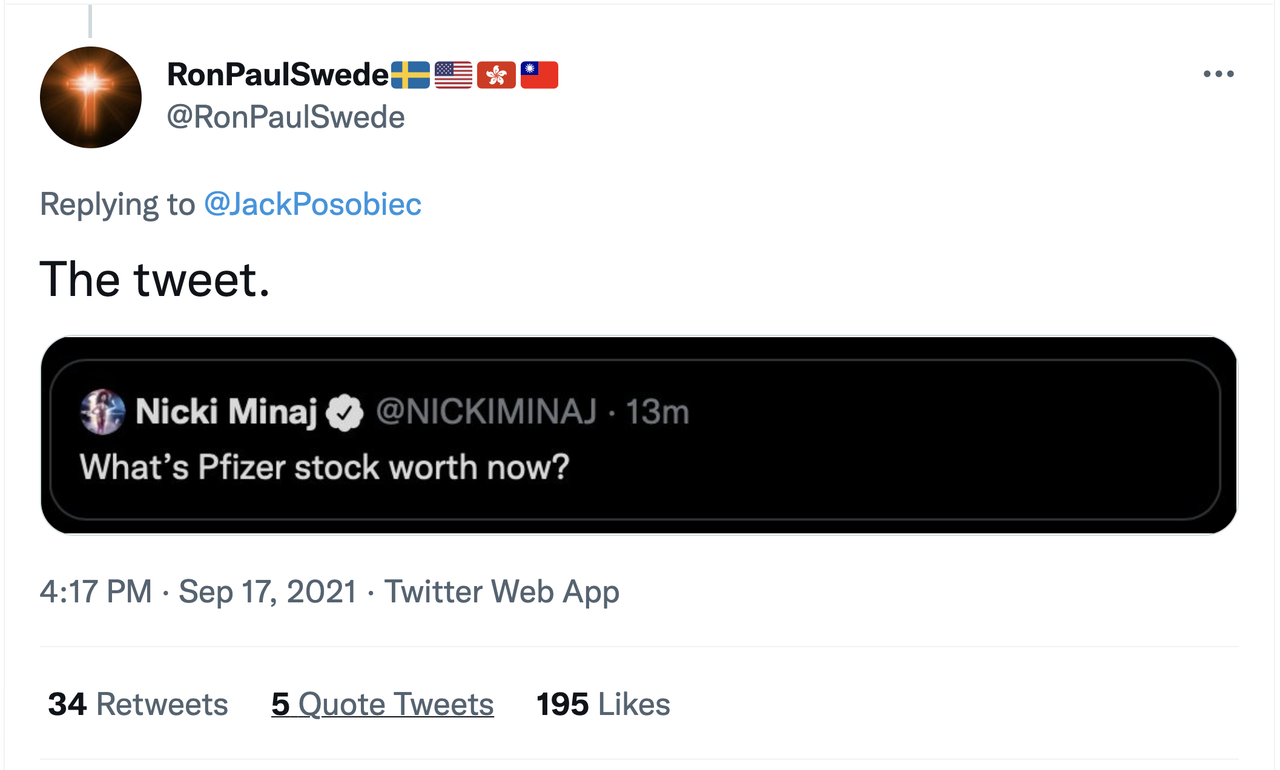Image resolution: width=1280 pixels, height=770 pixels.
Task: Open the tweet's three-dot More menu
Action: pos(1218,74)
